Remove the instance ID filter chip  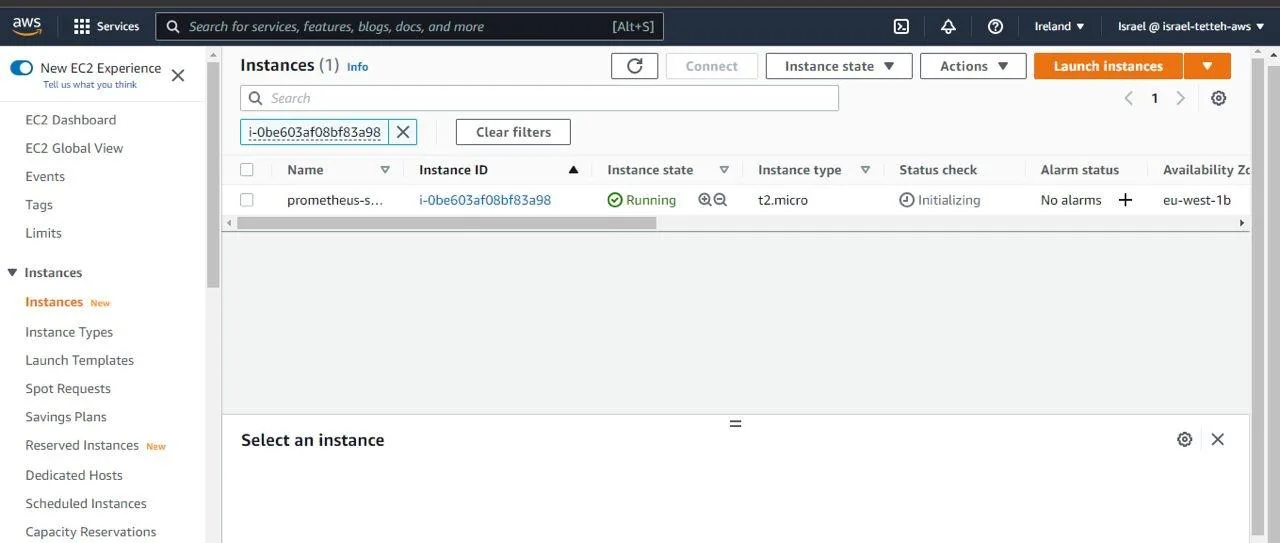click(403, 132)
